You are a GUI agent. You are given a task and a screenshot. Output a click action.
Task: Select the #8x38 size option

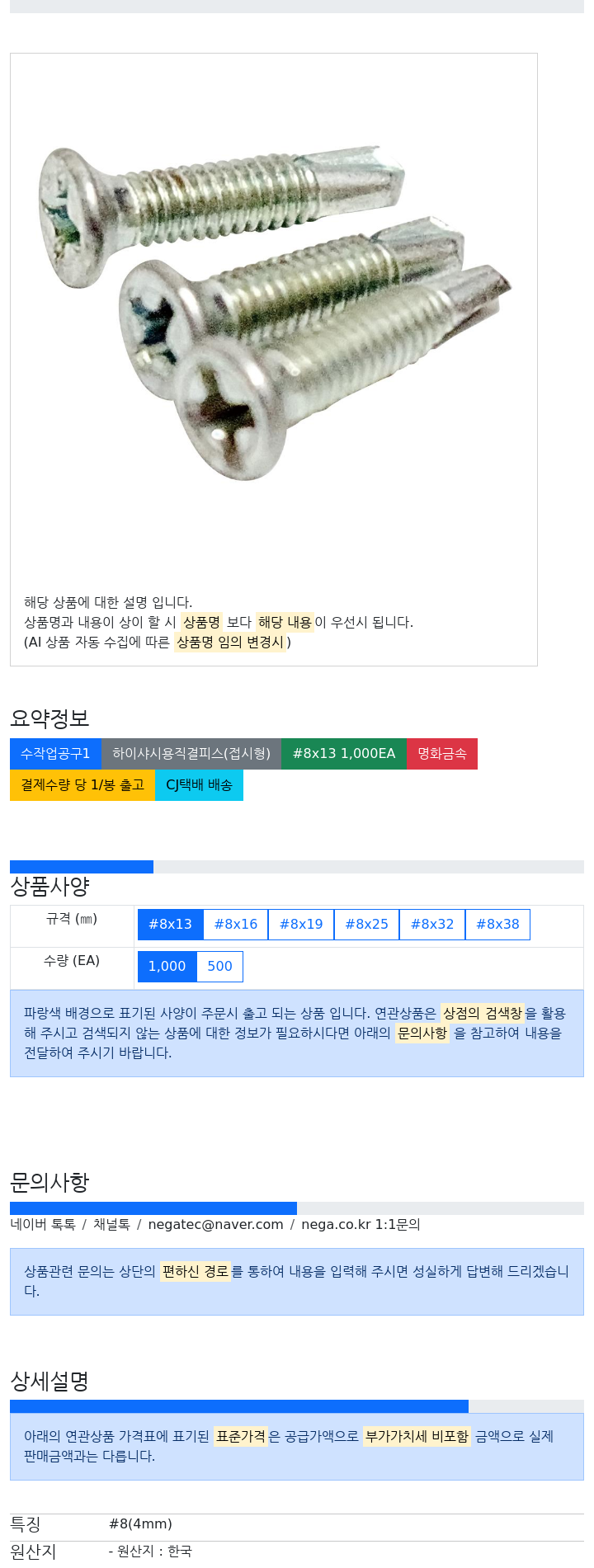[x=497, y=925]
